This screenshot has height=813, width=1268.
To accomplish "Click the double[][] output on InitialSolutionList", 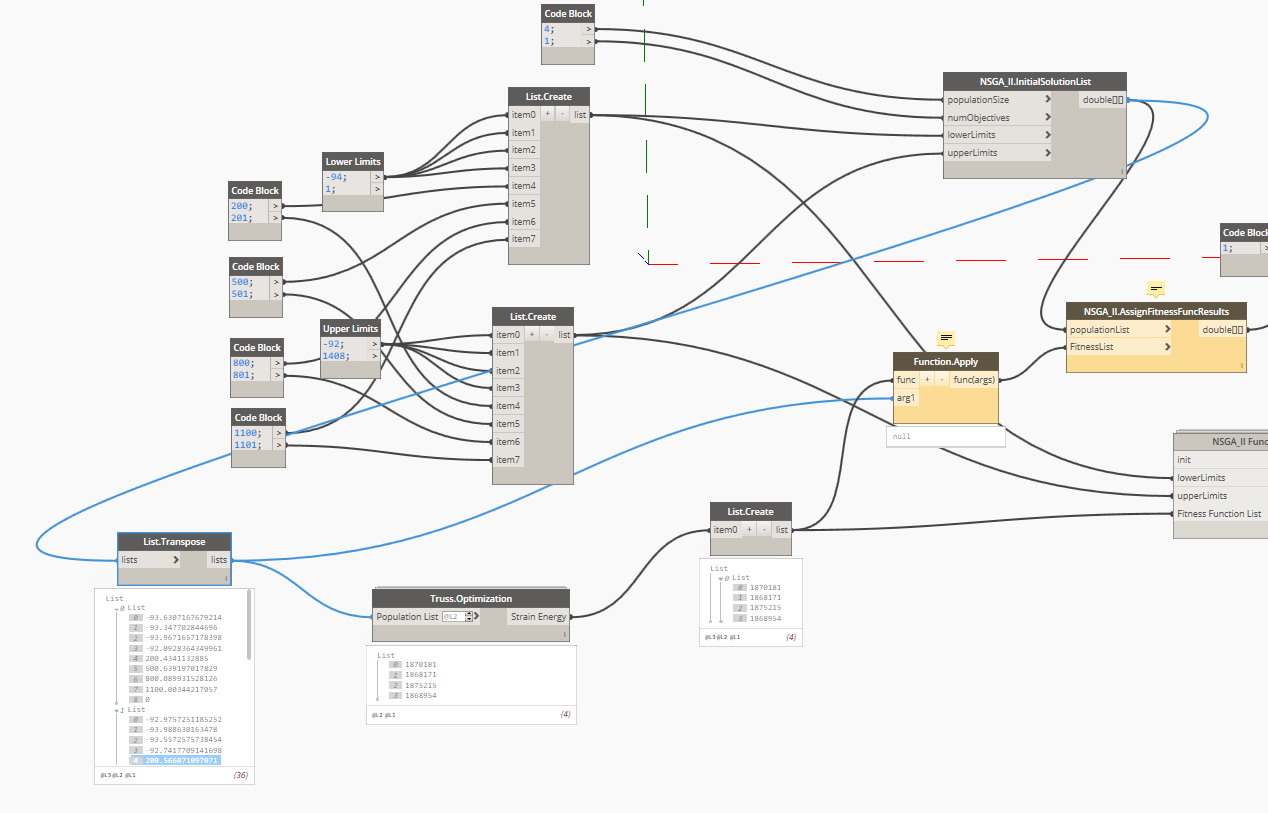I will pyautogui.click(x=1103, y=100).
